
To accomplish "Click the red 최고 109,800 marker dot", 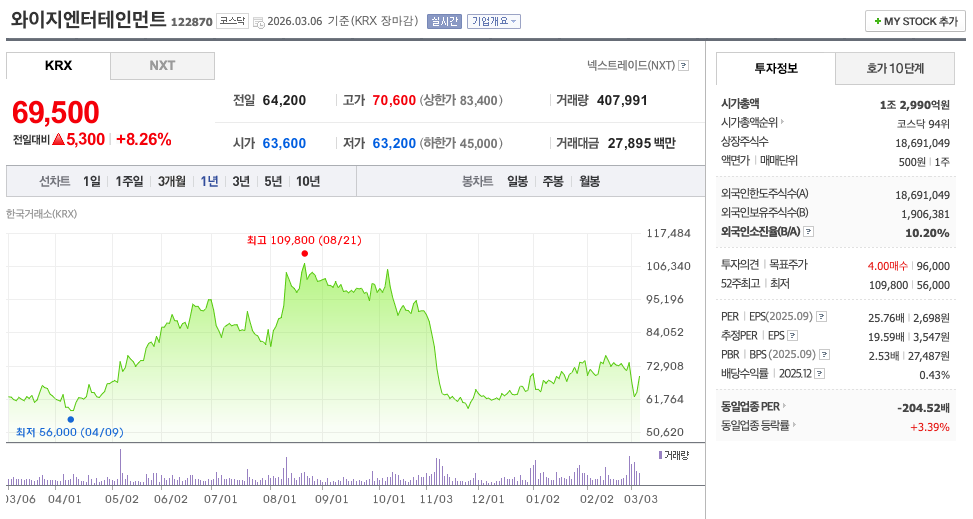I will pyautogui.click(x=305, y=253).
